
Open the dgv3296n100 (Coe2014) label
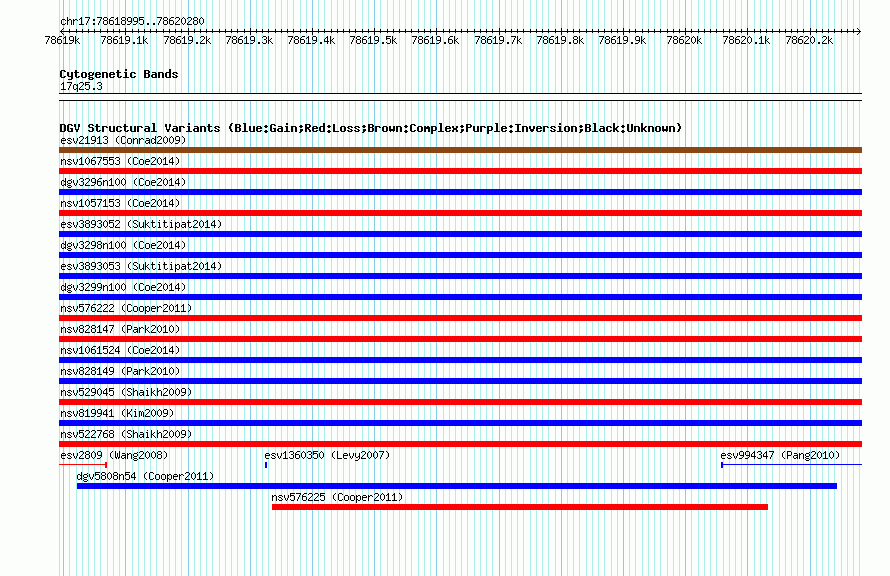pos(123,182)
